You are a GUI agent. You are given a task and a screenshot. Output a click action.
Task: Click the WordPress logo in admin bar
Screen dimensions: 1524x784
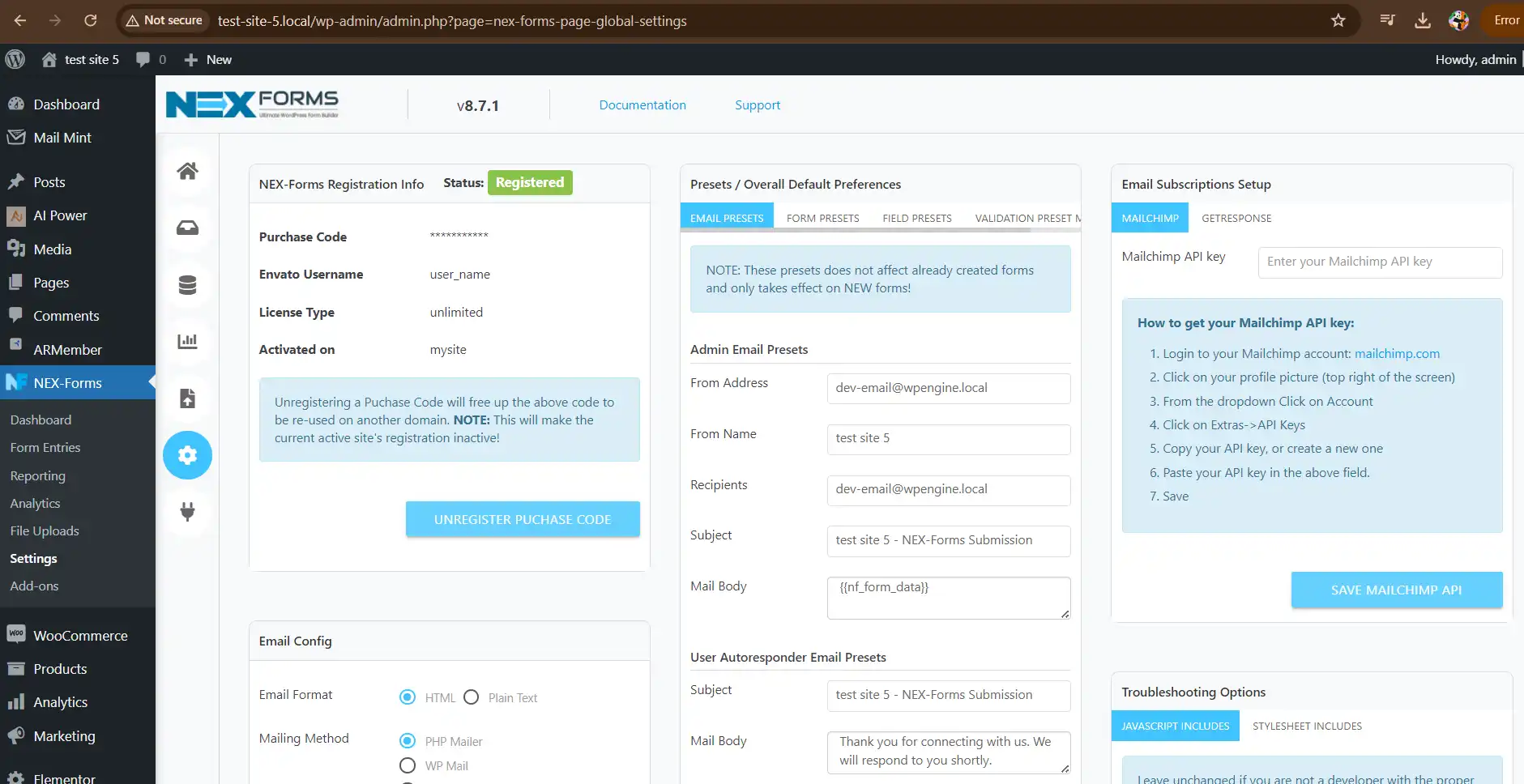pyautogui.click(x=15, y=59)
